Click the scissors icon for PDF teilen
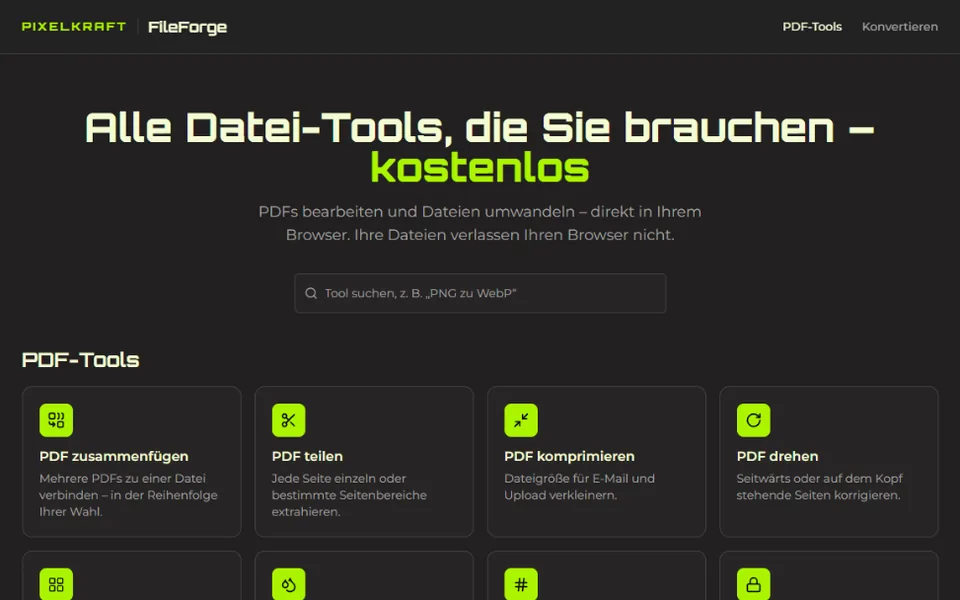 coord(288,420)
